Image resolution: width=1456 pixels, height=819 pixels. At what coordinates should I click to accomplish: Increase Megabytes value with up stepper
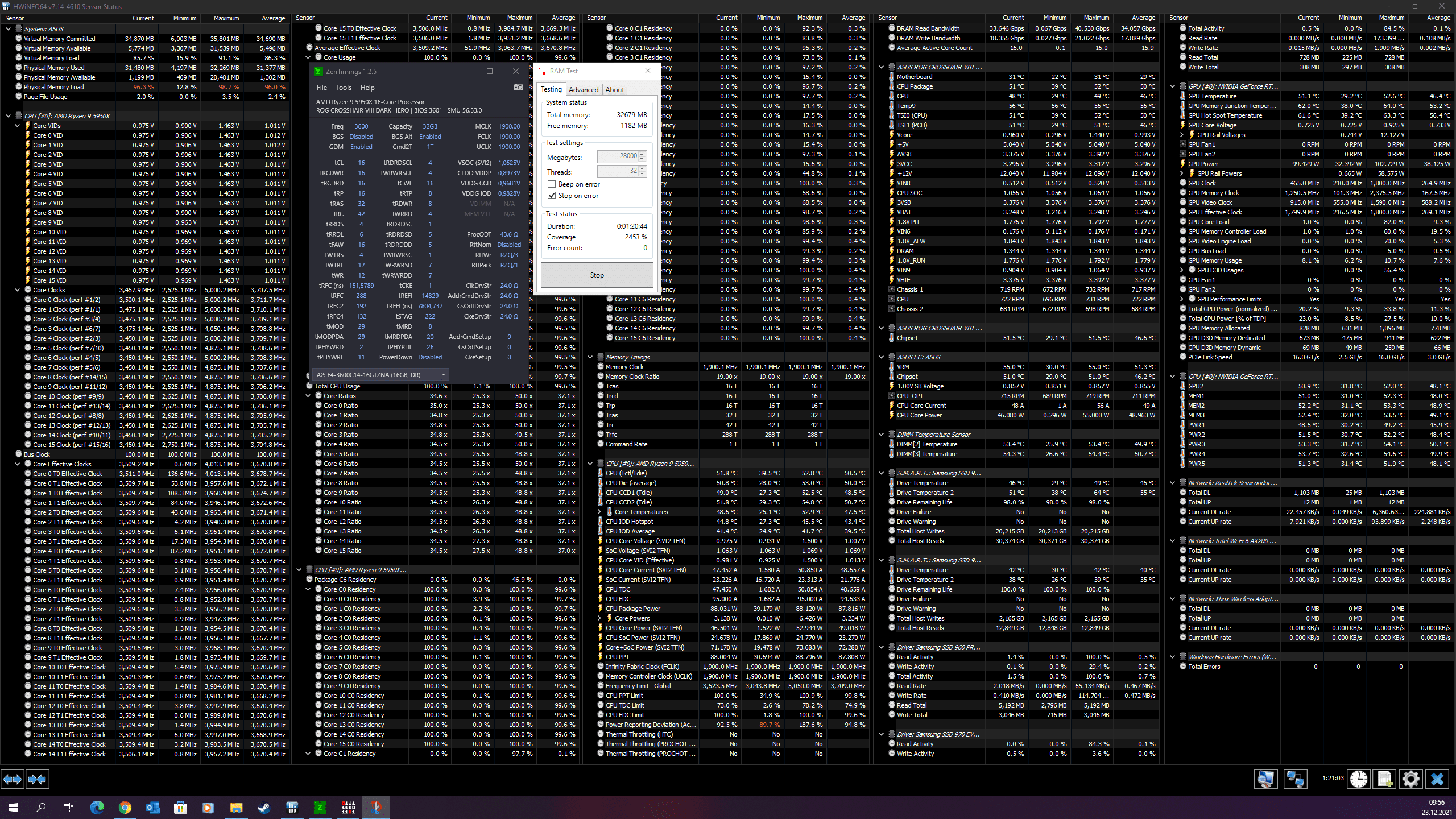pos(642,153)
